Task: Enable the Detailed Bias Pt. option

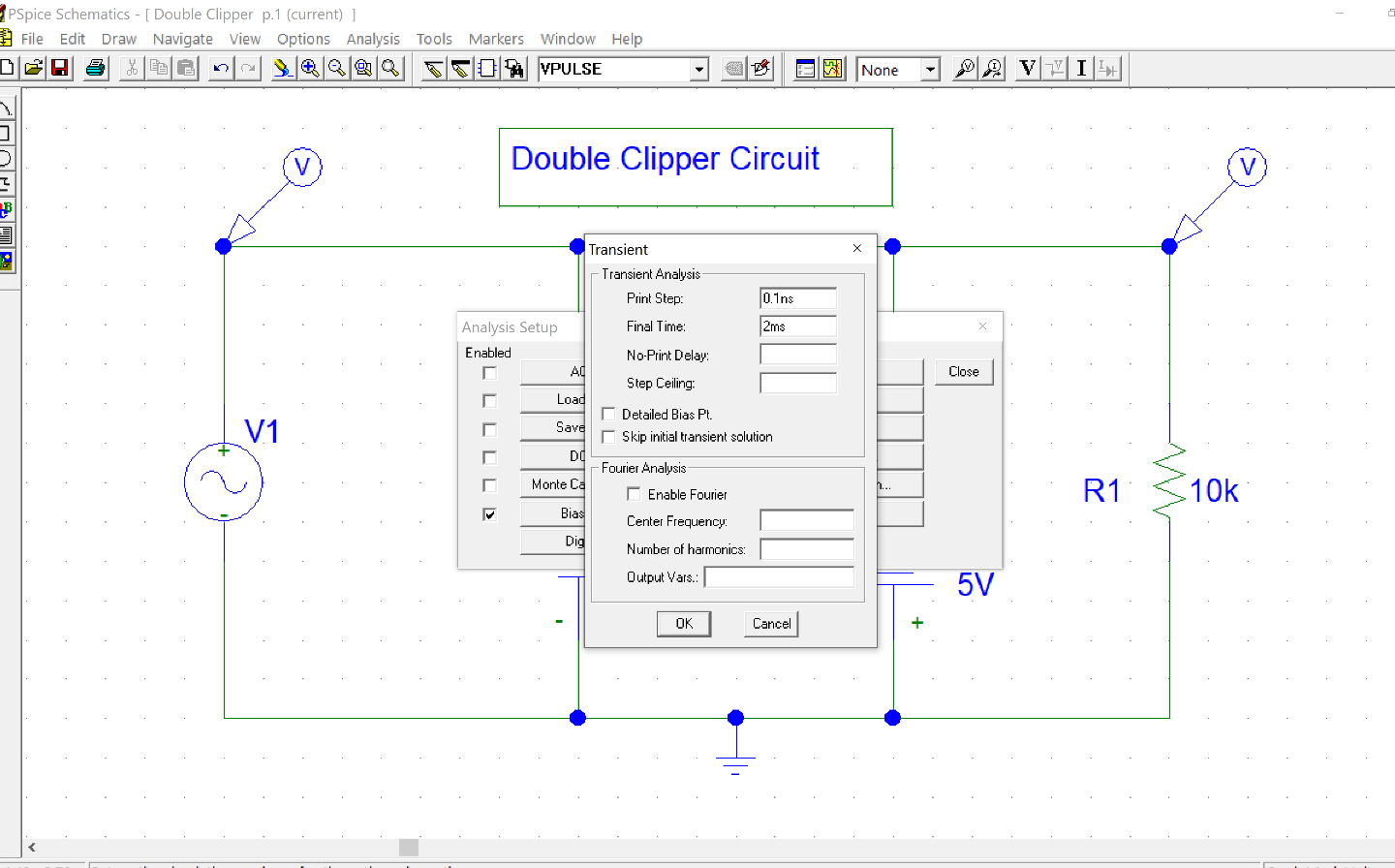Action: point(608,413)
